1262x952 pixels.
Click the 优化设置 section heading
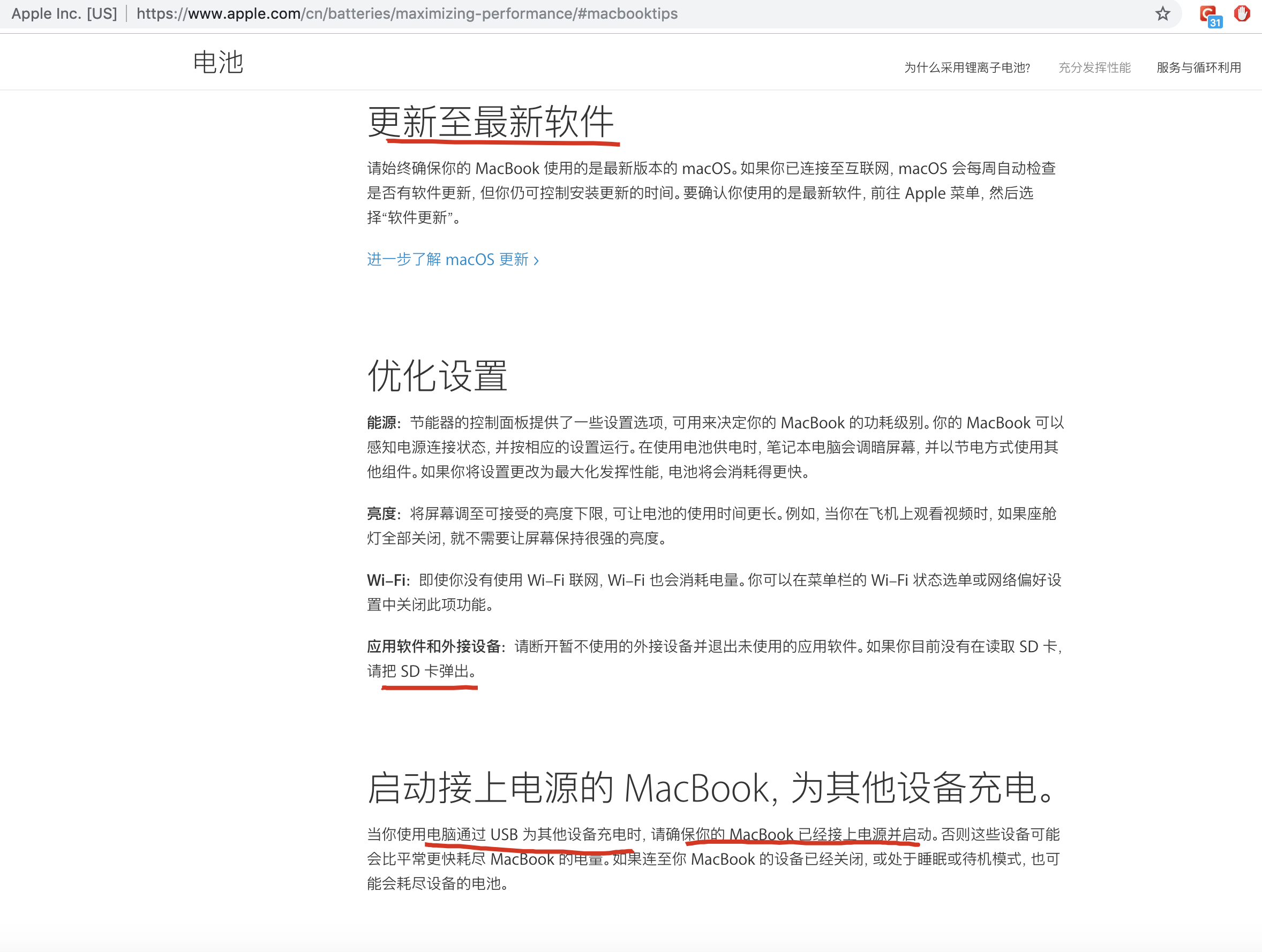click(437, 376)
